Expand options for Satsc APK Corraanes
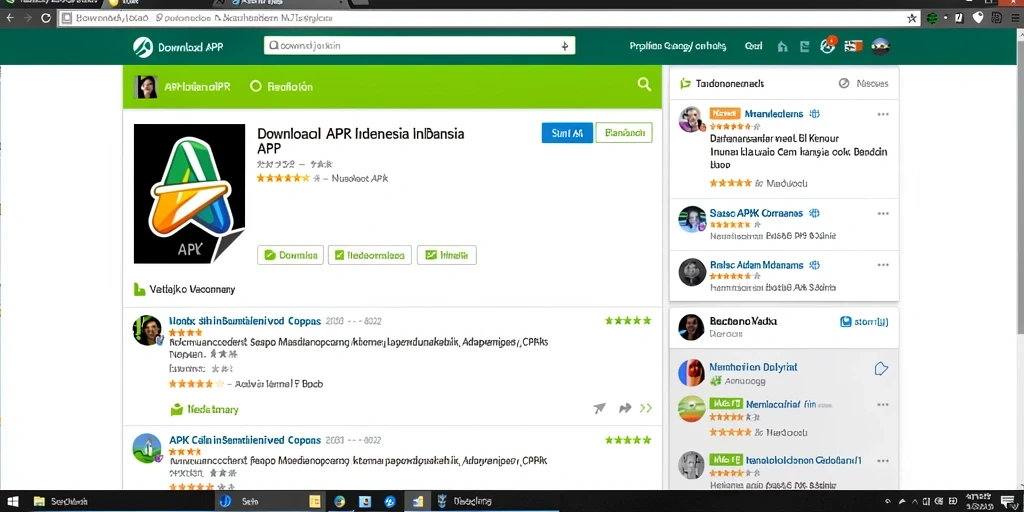The image size is (1024, 512). [883, 214]
